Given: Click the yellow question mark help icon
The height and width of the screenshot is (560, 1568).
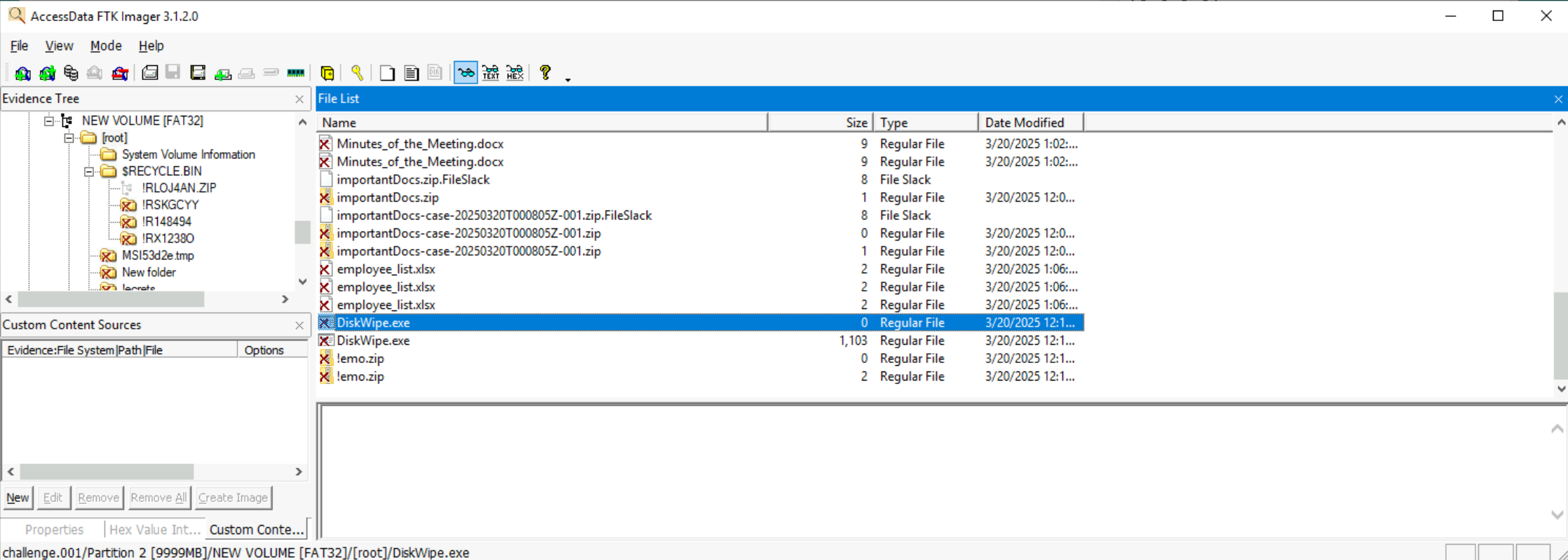Looking at the screenshot, I should [x=545, y=73].
